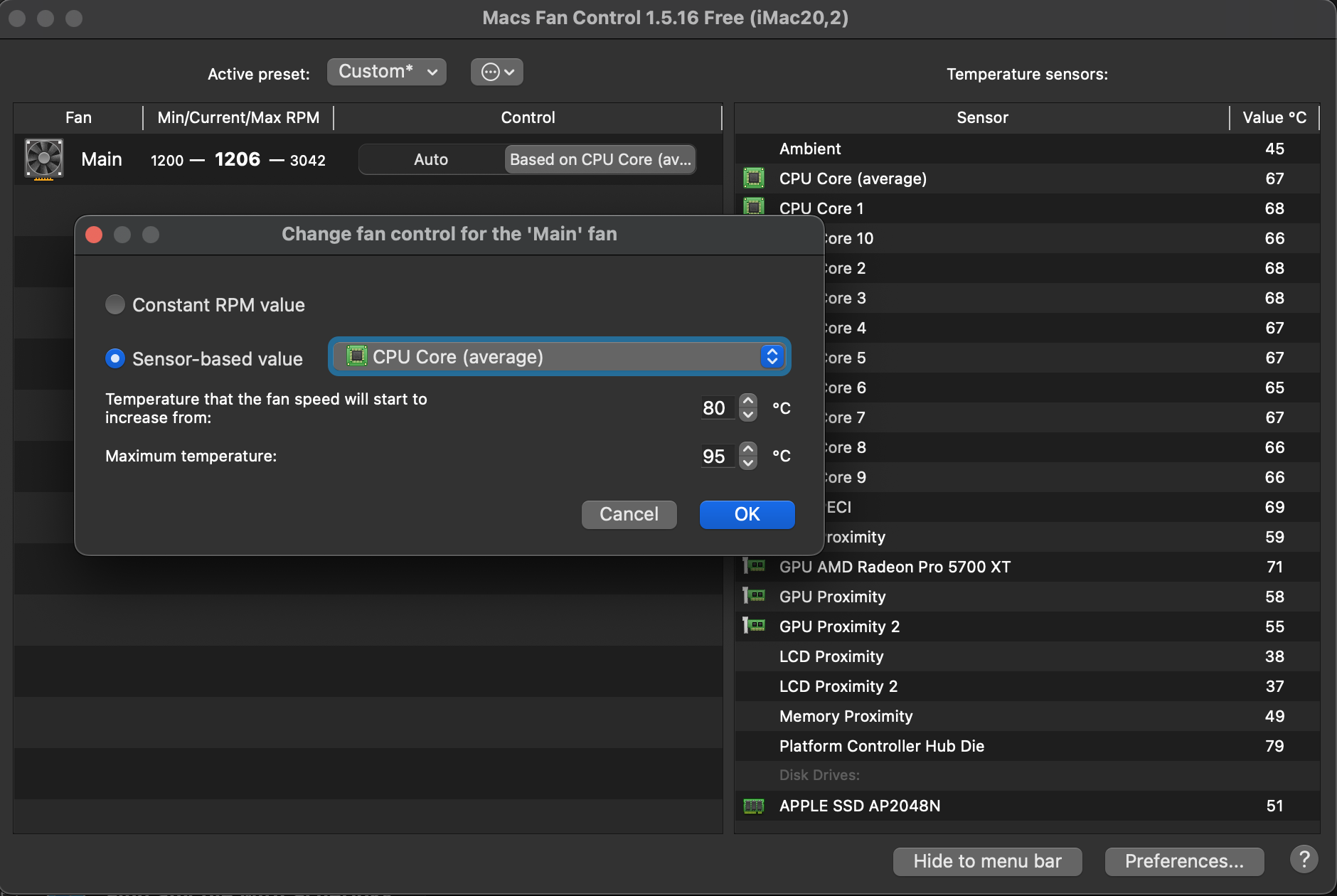Click the Main fan icon
The height and width of the screenshot is (896, 1337).
[44, 159]
